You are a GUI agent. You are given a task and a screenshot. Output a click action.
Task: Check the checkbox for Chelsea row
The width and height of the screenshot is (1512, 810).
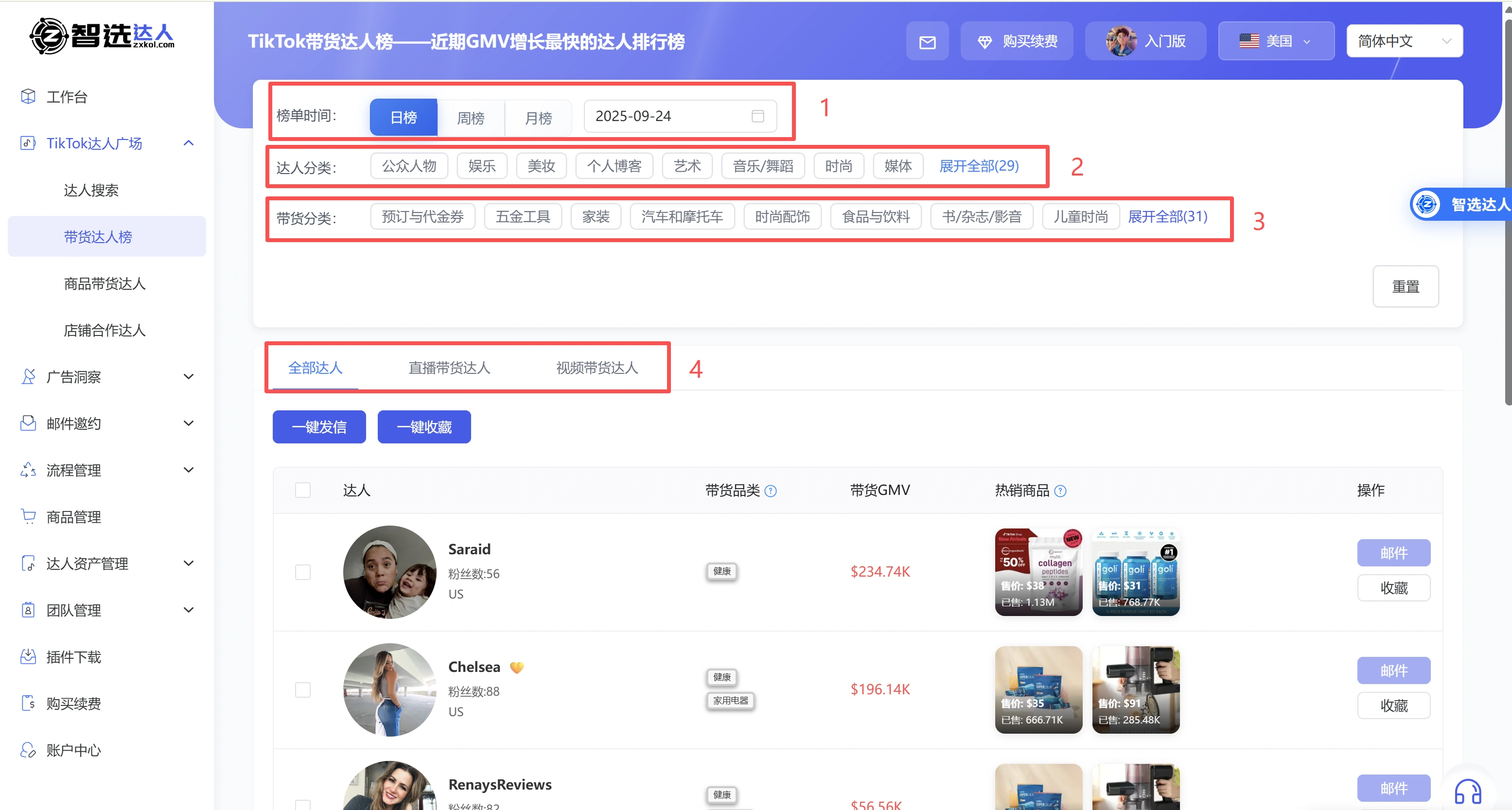pyautogui.click(x=303, y=689)
